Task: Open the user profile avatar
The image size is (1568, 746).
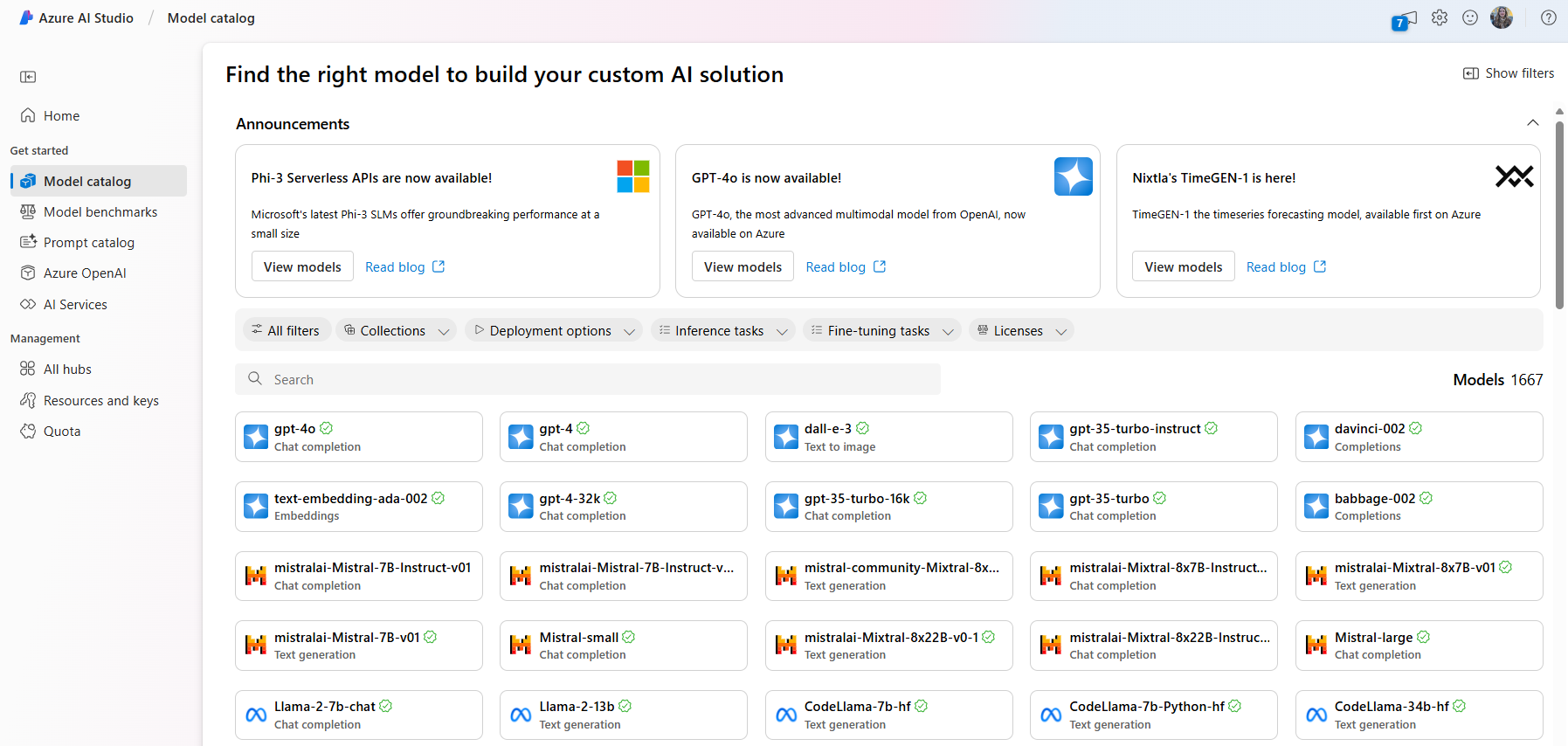Action: click(x=1502, y=18)
